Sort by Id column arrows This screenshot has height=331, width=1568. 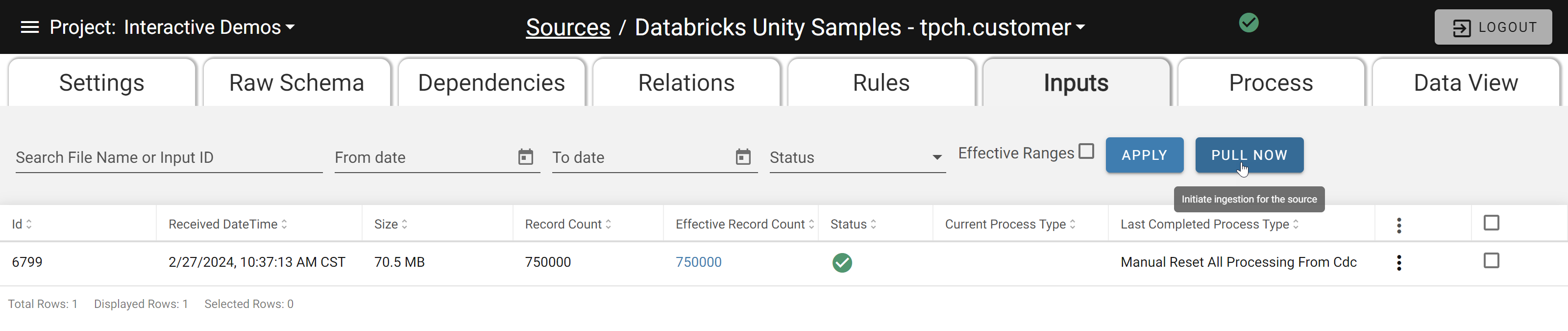(28, 224)
